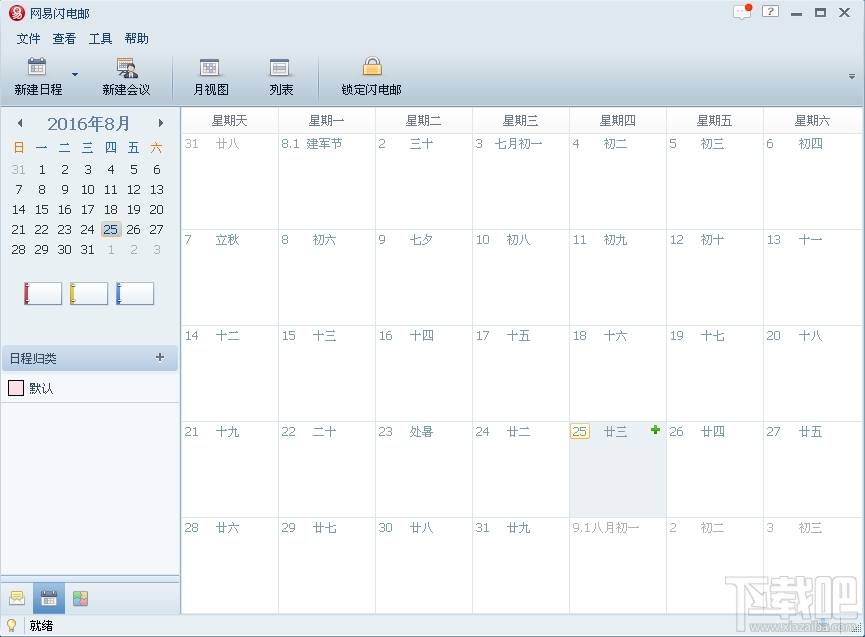Screen dimensions: 865x637
Task: Click the 2016年8月 month title
Action: tap(88, 124)
